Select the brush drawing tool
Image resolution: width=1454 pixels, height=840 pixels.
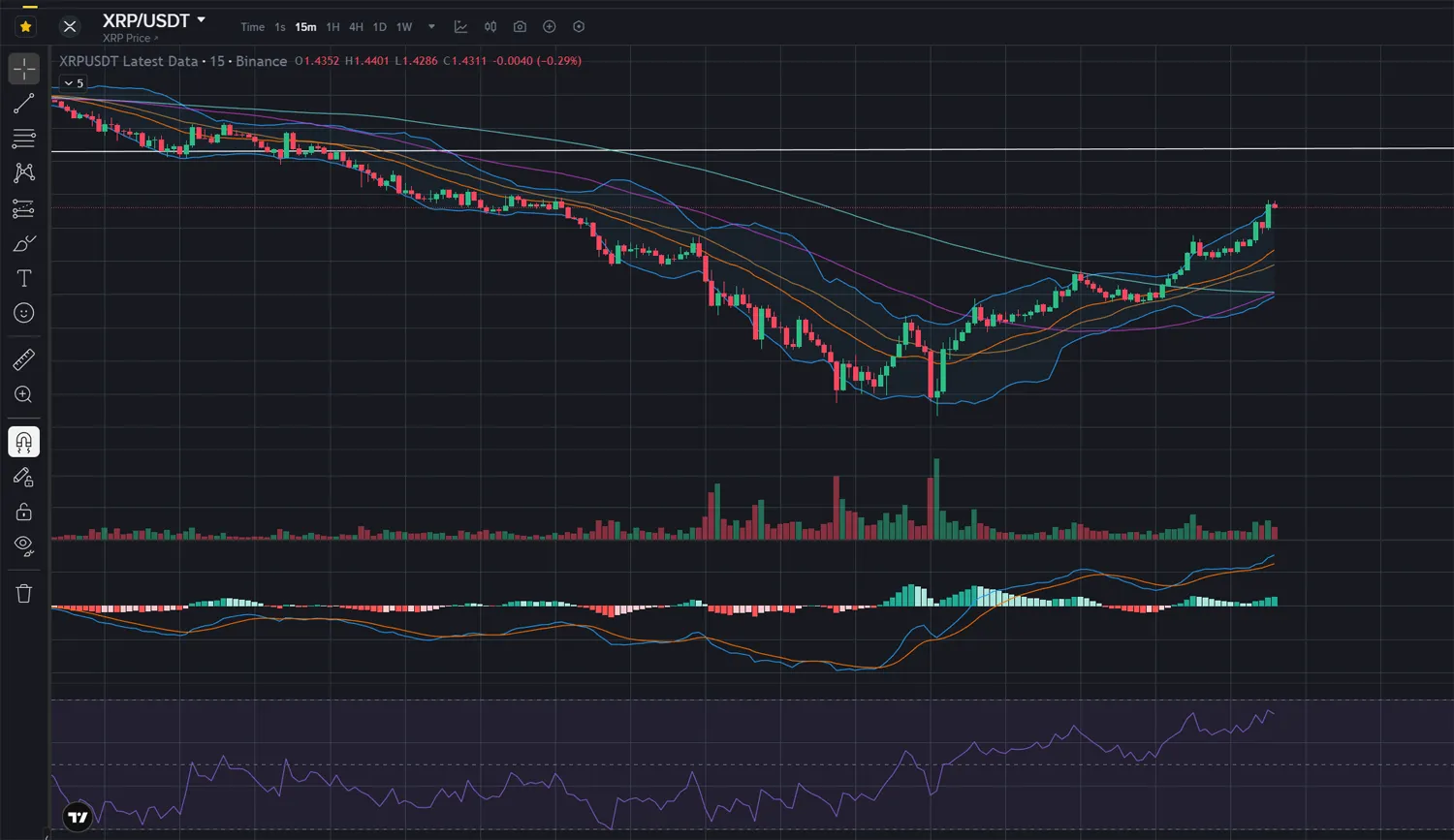click(24, 243)
